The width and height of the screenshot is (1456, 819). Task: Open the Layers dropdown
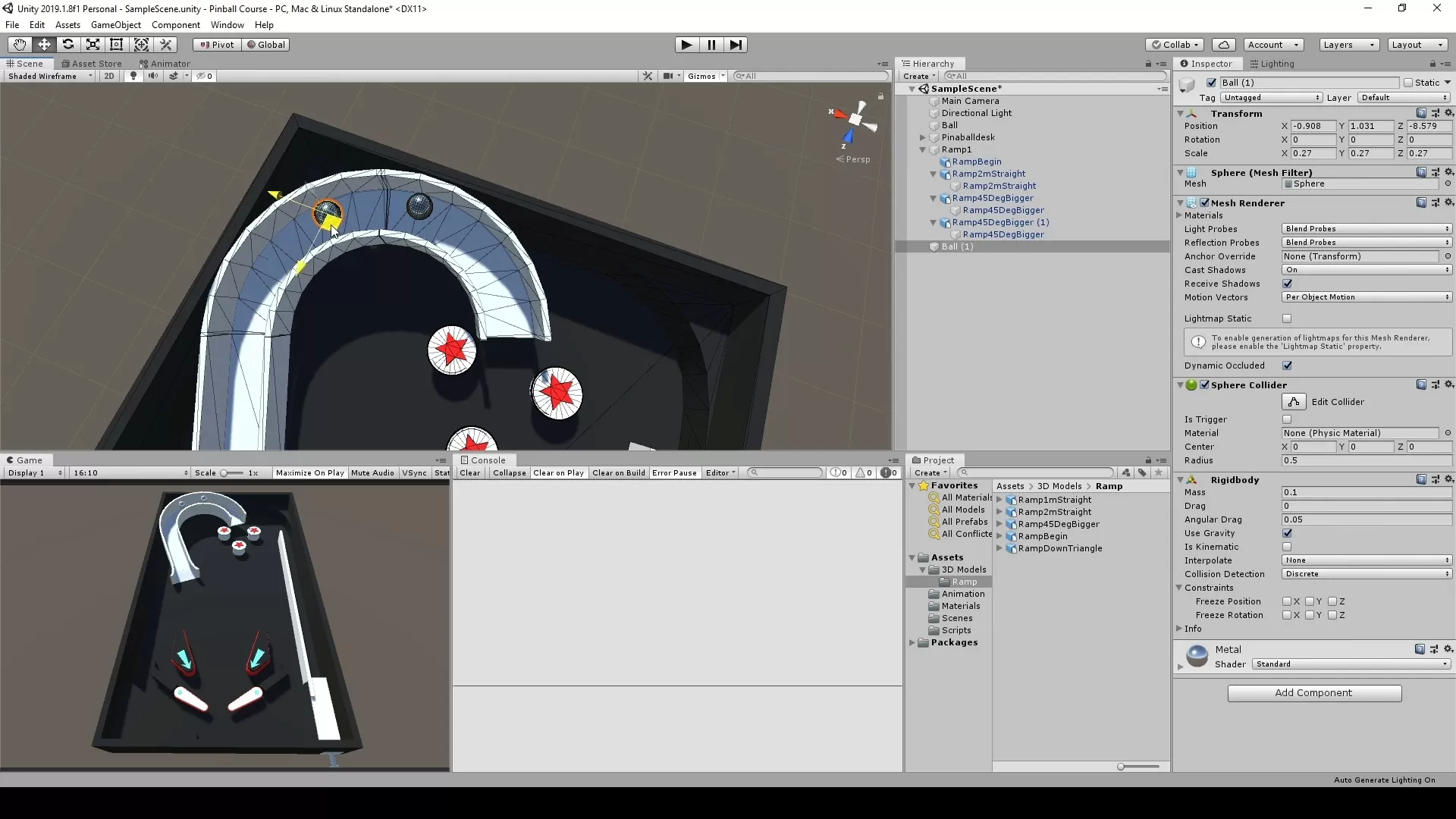point(1348,45)
